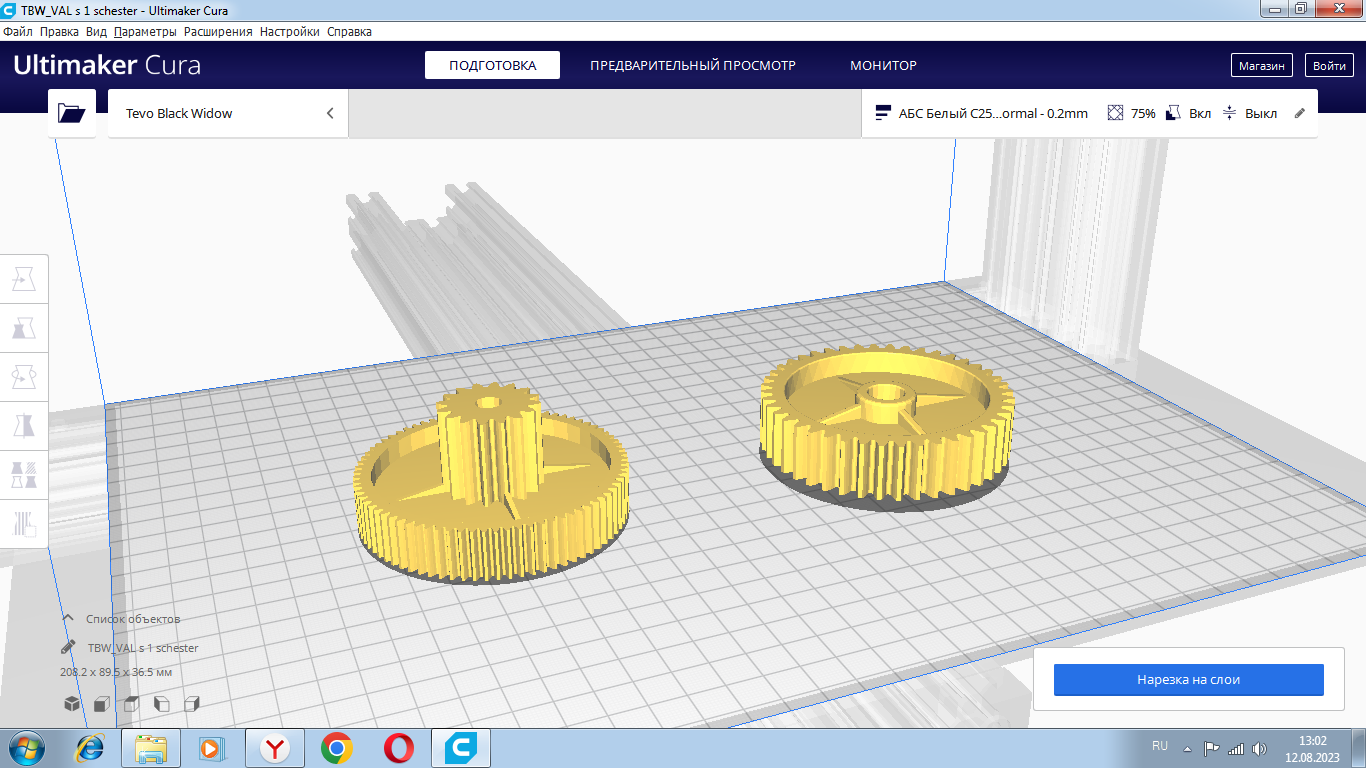Click the adhesion status Выкл

1261,113
